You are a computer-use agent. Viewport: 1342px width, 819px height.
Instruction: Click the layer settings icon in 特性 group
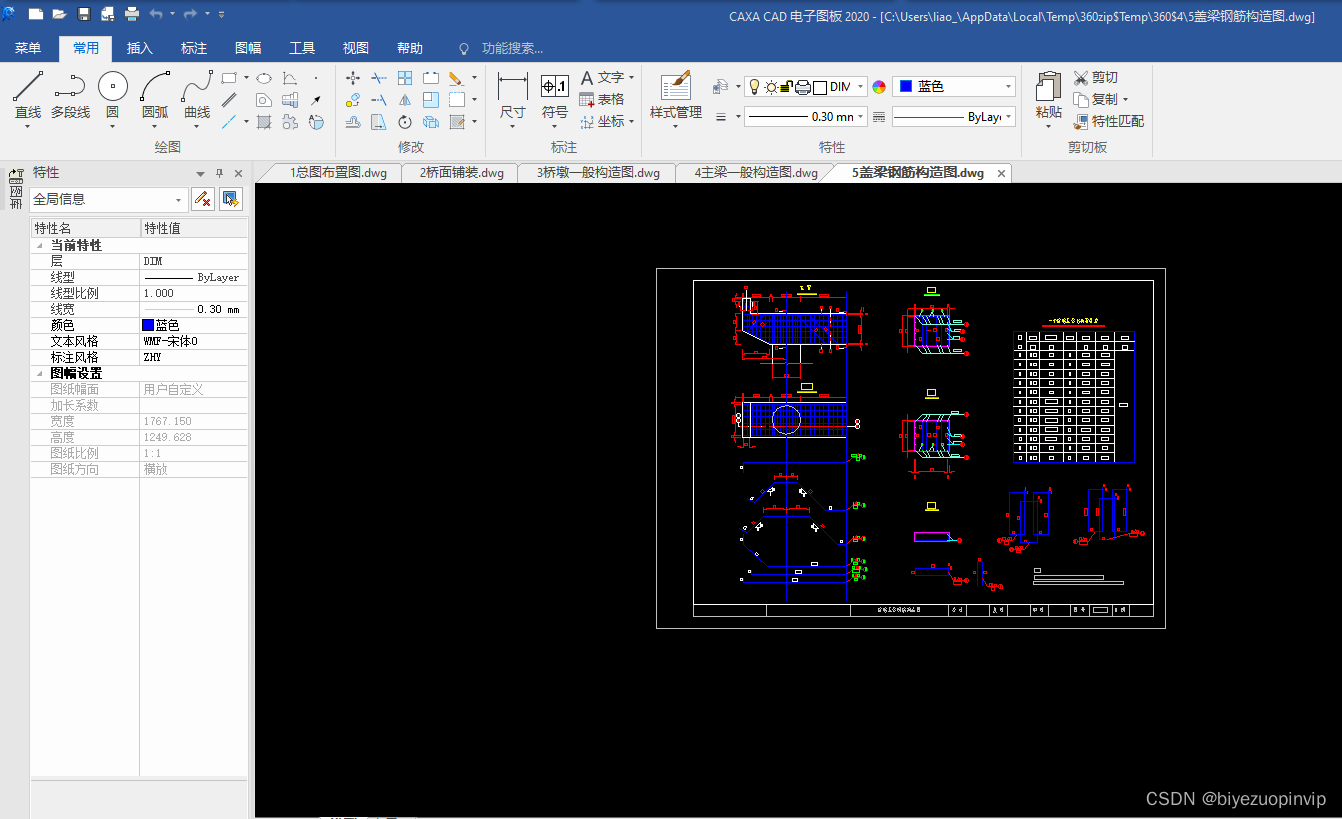coord(721,87)
